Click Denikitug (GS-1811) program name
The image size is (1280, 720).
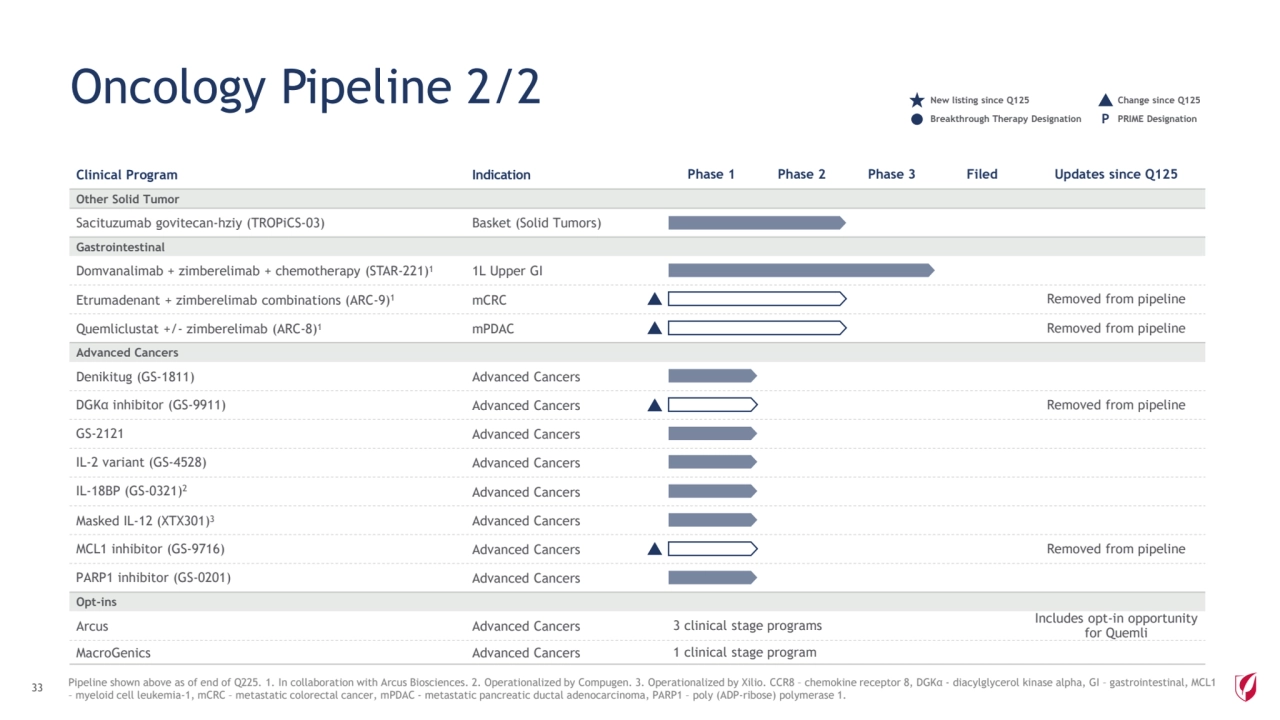point(135,377)
